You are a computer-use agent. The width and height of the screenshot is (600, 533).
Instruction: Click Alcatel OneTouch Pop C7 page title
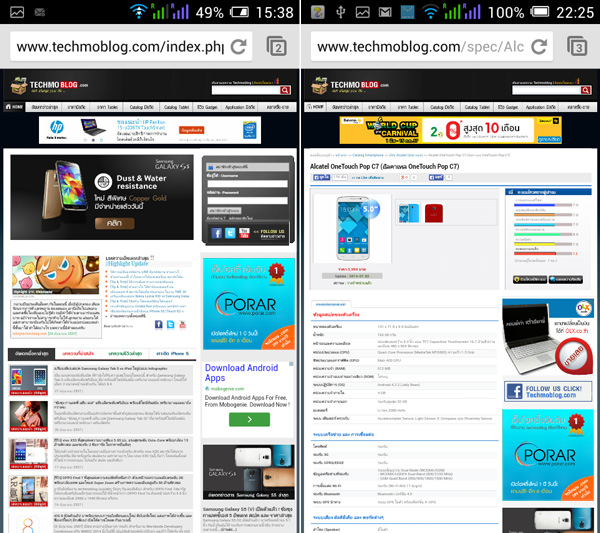385,166
